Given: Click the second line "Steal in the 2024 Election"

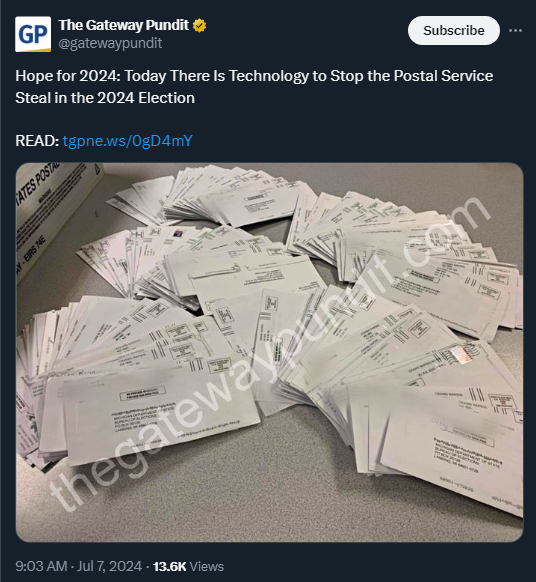Looking at the screenshot, I should click(105, 98).
